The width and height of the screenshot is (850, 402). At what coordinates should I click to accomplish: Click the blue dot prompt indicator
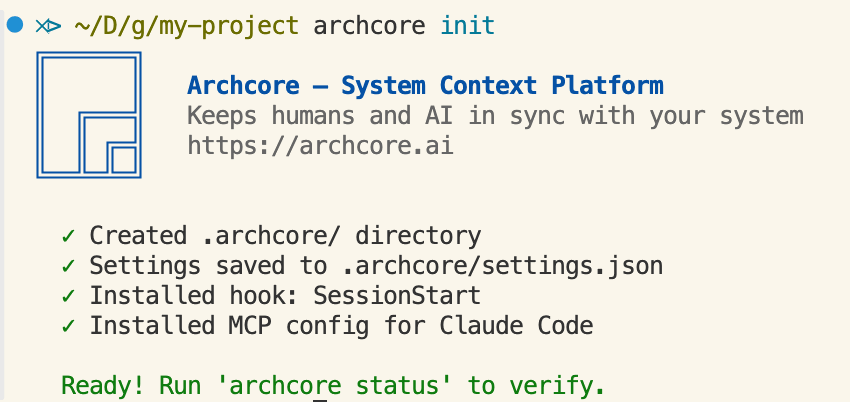coord(15,24)
